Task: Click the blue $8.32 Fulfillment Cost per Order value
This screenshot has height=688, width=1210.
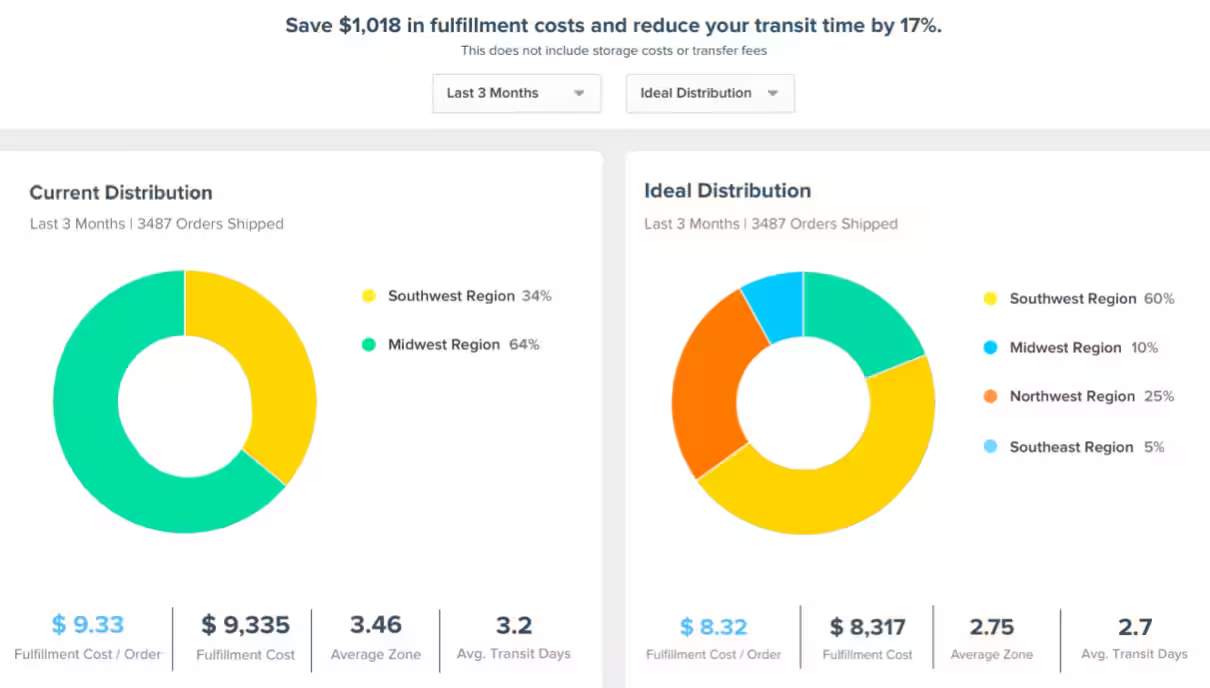Action: pos(713,627)
